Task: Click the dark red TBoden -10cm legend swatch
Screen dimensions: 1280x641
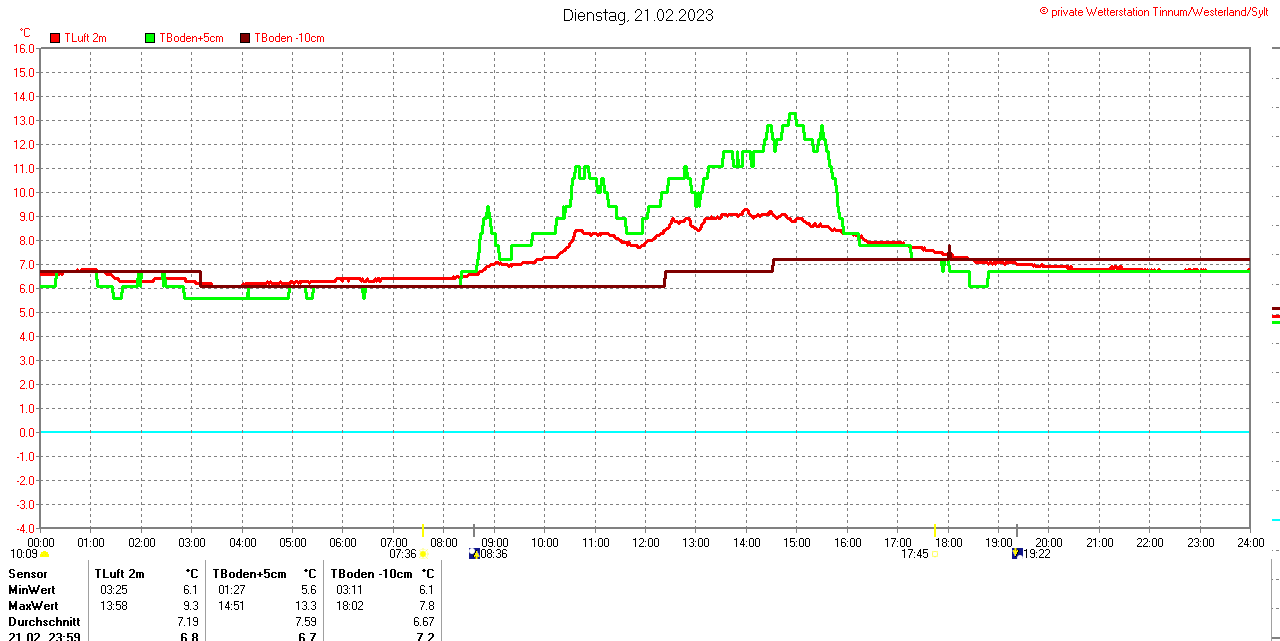Action: point(246,38)
